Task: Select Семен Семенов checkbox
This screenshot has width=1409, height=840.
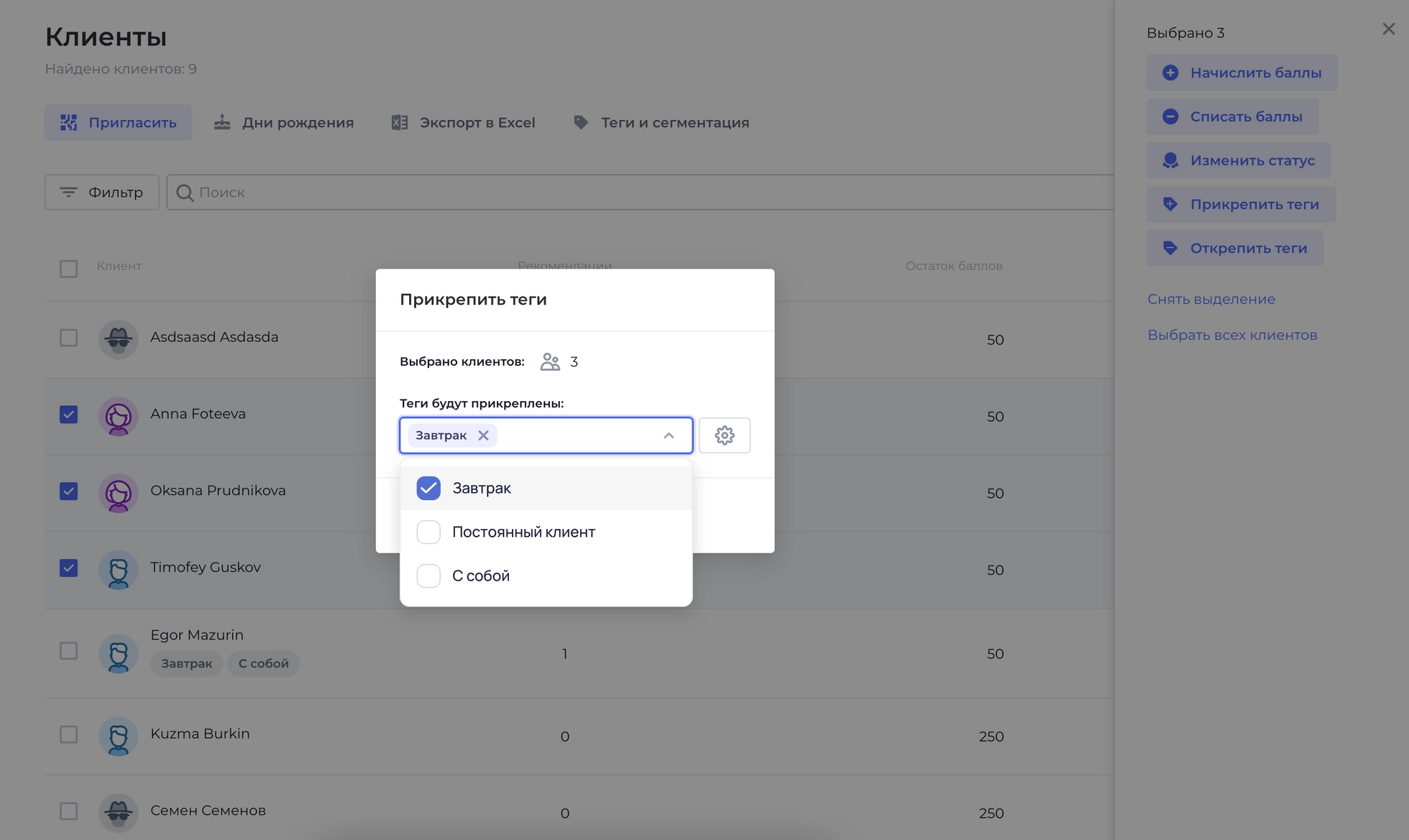Action: [x=68, y=811]
